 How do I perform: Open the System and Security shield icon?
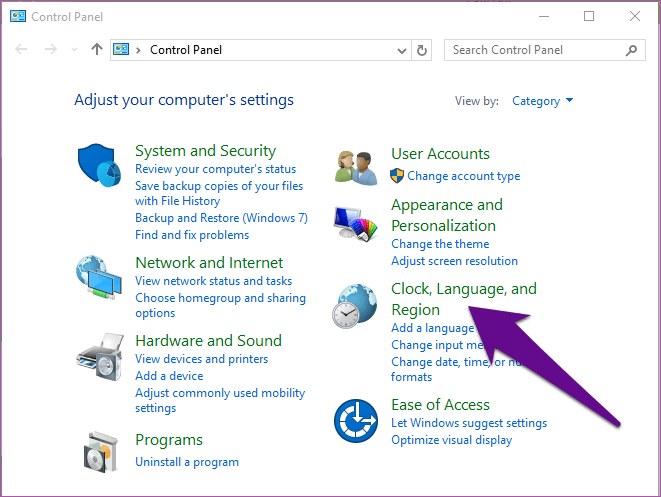(x=99, y=165)
